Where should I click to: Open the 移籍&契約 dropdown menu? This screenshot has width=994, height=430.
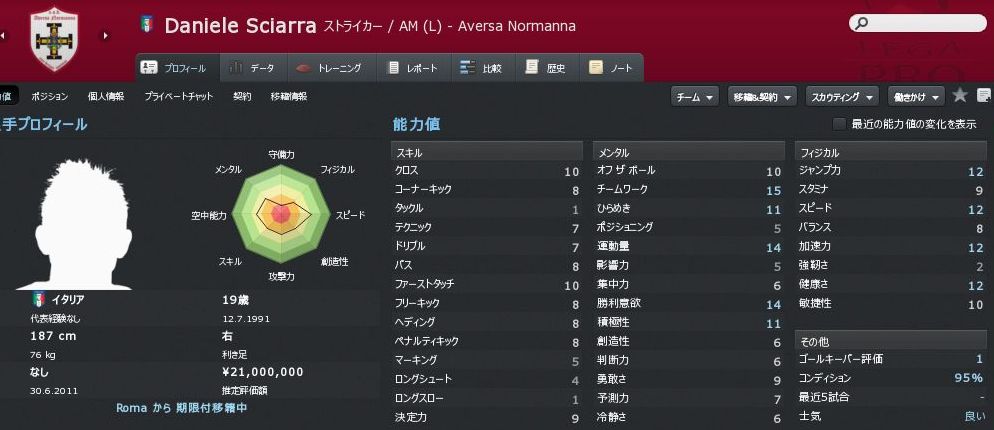762,96
